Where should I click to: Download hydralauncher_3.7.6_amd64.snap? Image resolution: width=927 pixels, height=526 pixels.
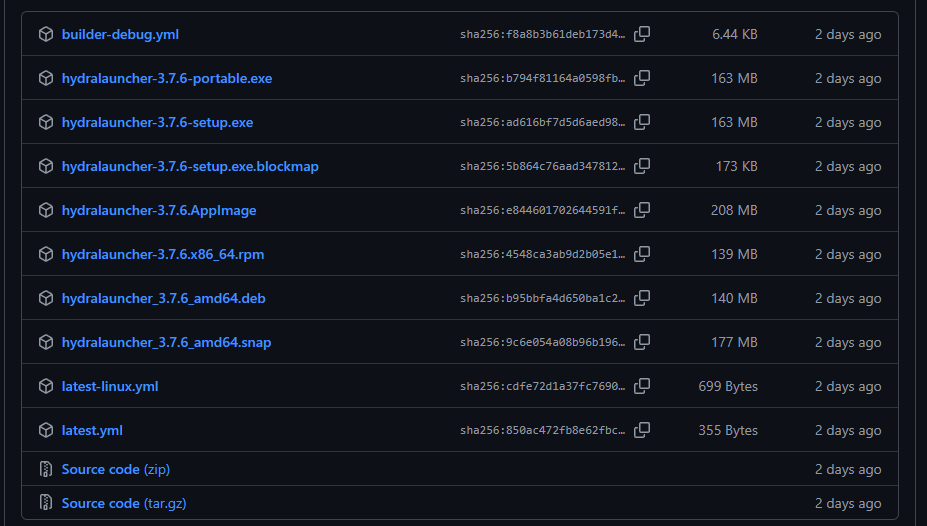(166, 342)
